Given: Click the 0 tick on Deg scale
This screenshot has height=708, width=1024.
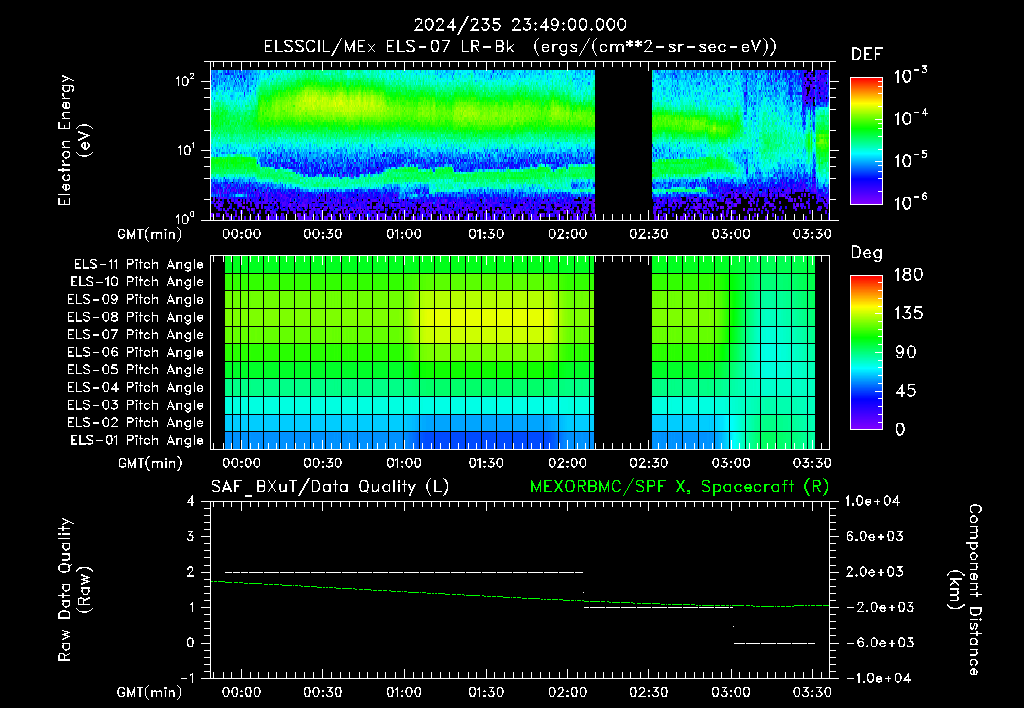Looking at the screenshot, I should 901,429.
